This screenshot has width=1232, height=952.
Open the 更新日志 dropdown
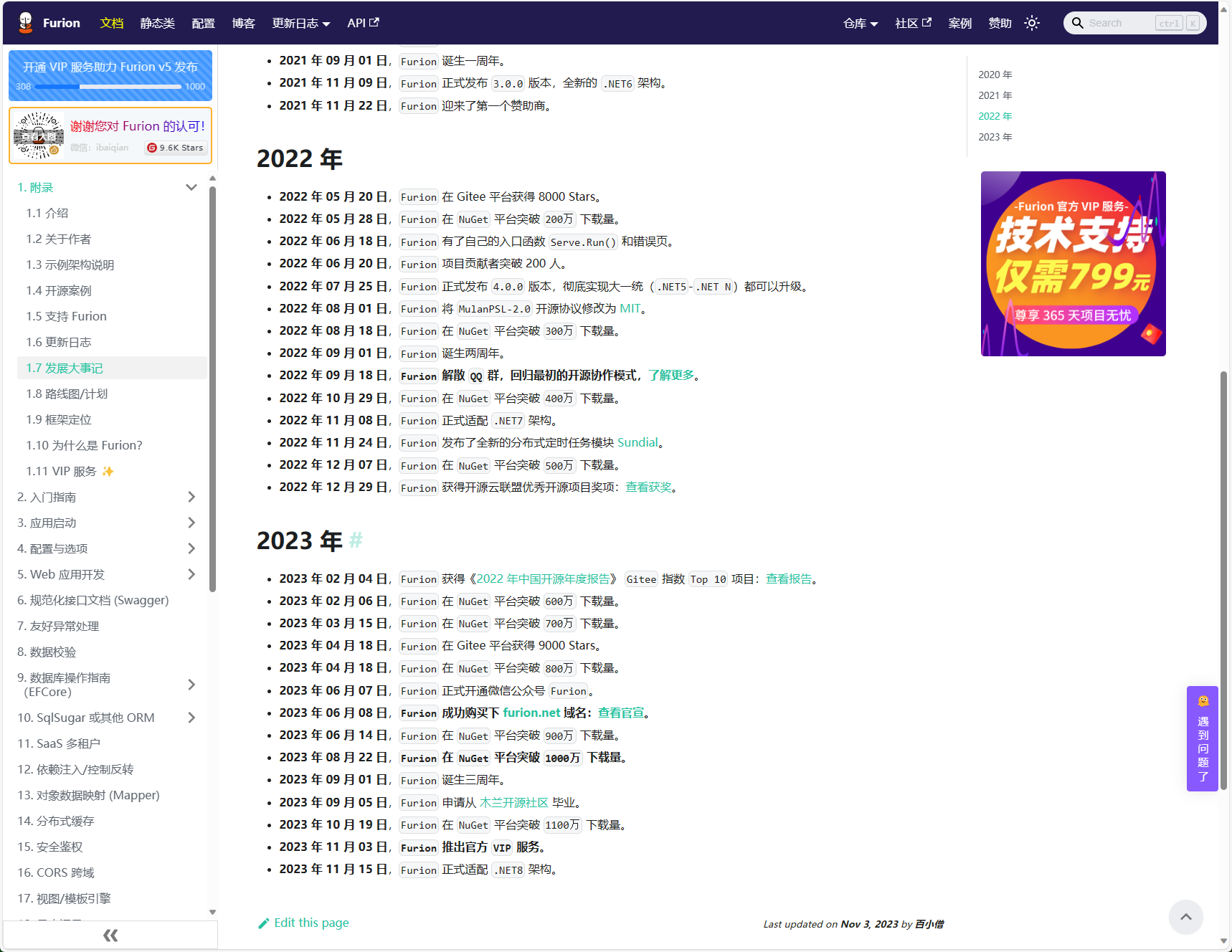click(301, 23)
